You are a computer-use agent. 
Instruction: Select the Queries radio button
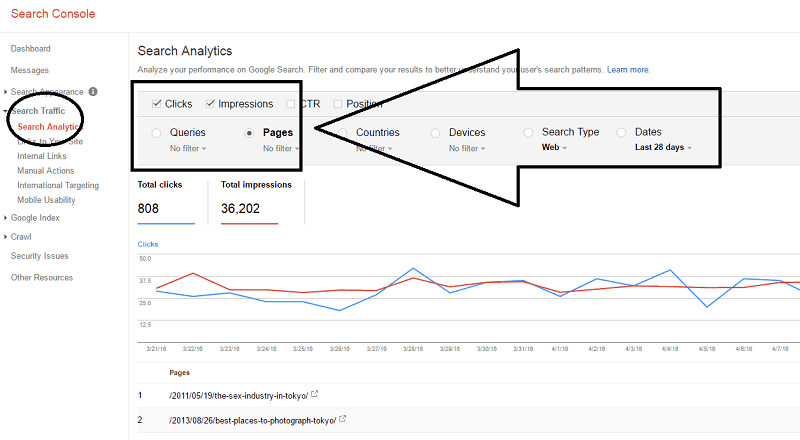pyautogui.click(x=156, y=133)
